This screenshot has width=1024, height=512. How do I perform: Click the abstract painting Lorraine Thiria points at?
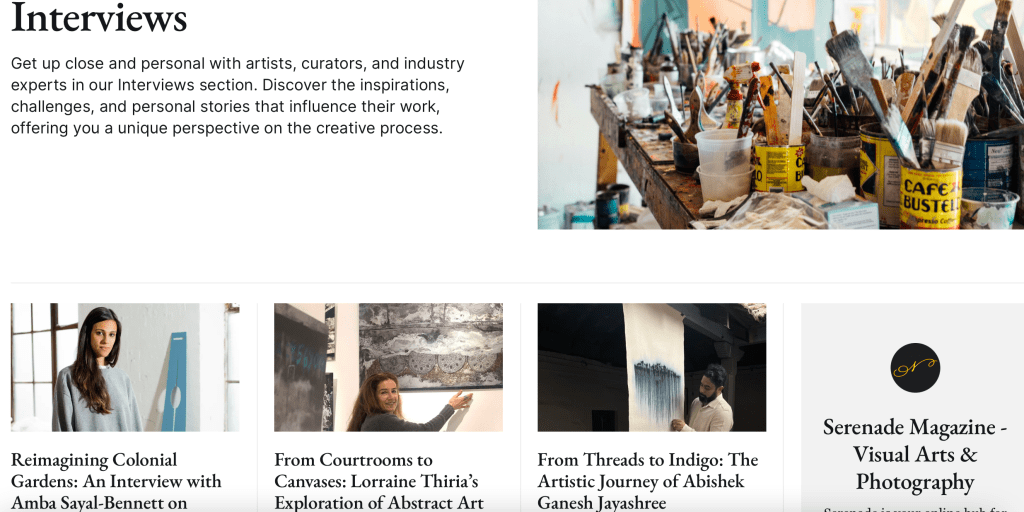[431, 346]
